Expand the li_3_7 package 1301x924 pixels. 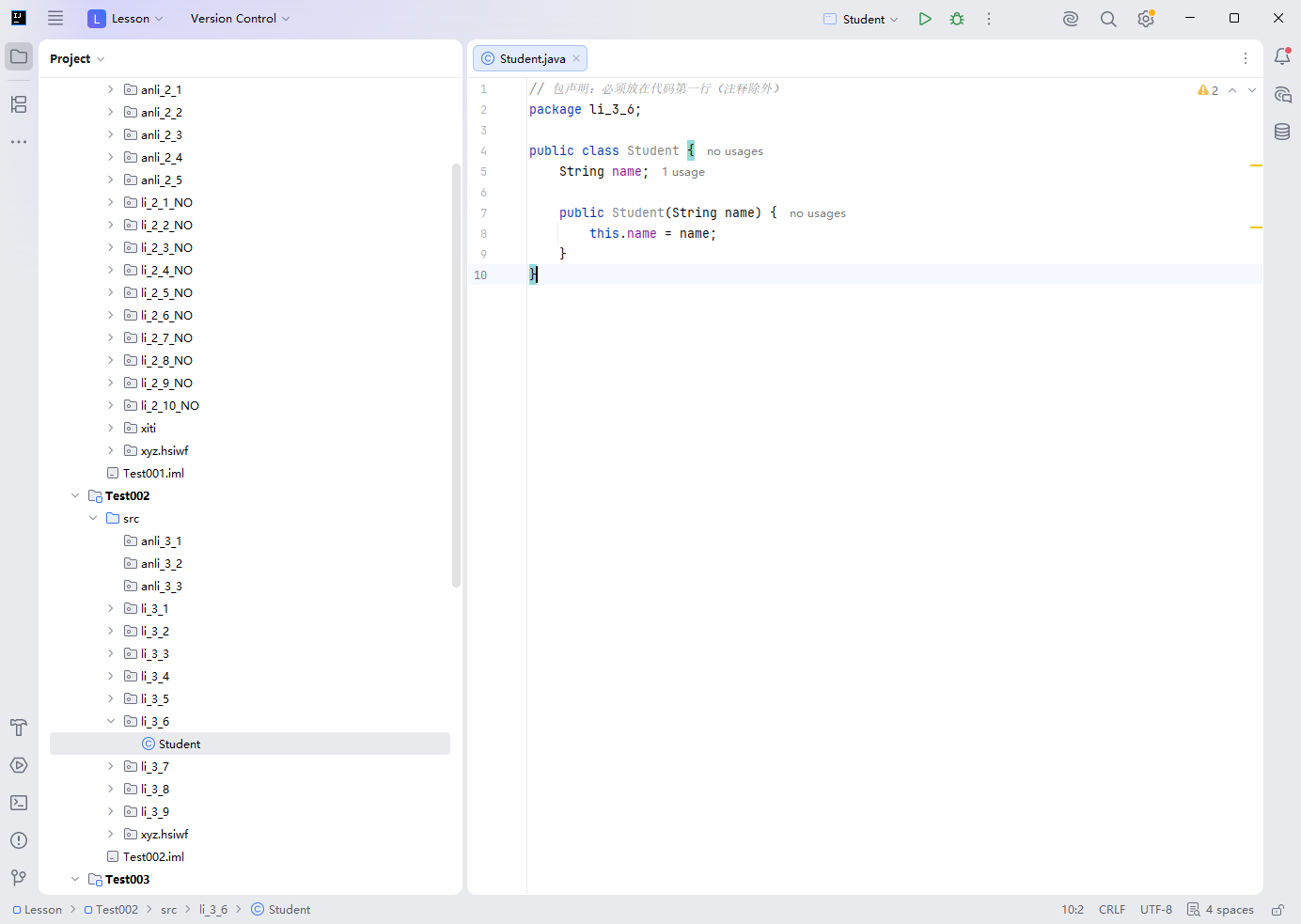[110, 767]
